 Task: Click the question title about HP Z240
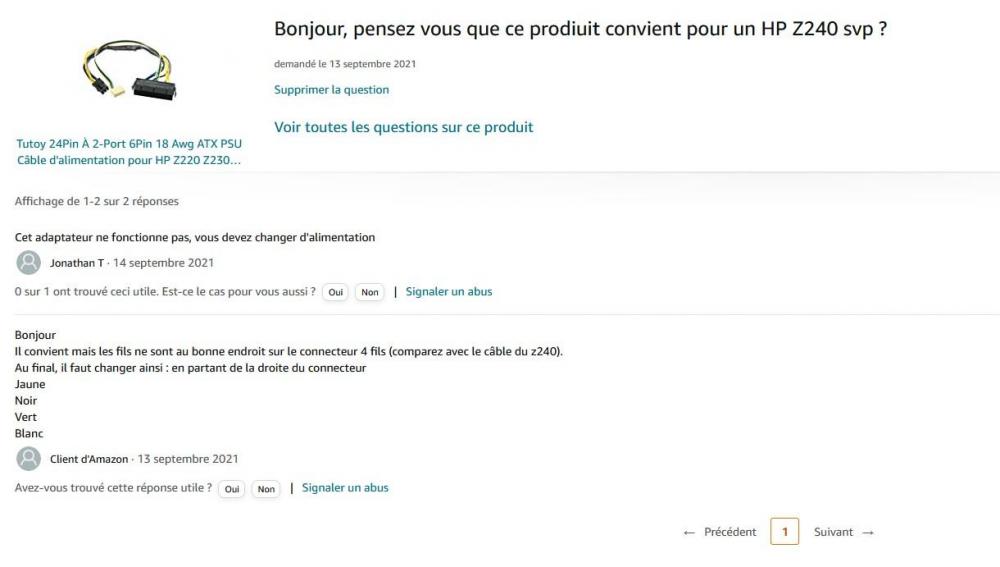[580, 29]
